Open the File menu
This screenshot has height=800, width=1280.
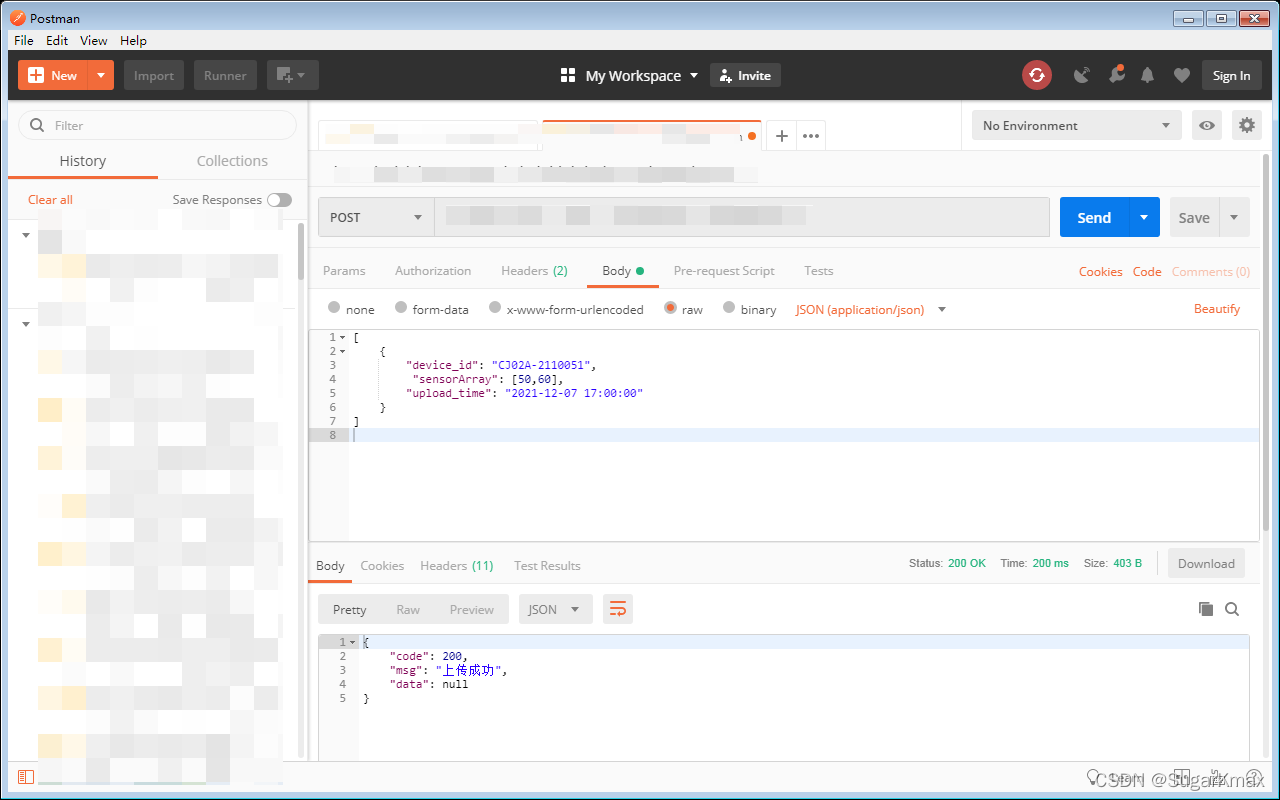24,40
